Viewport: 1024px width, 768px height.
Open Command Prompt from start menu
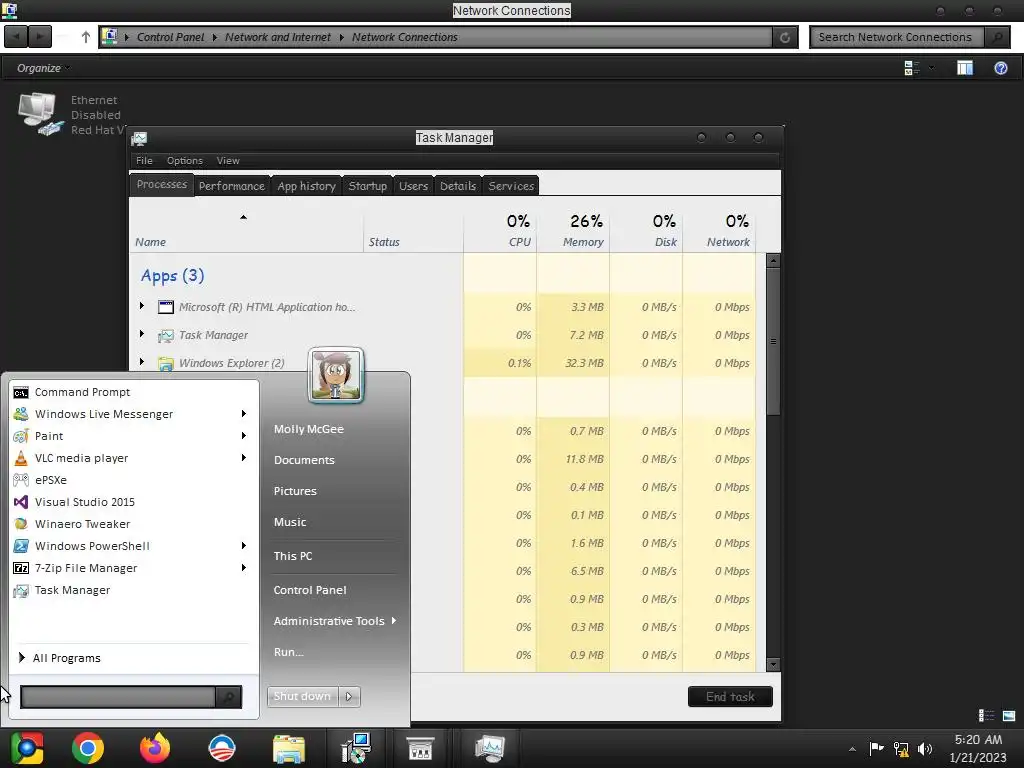82,392
